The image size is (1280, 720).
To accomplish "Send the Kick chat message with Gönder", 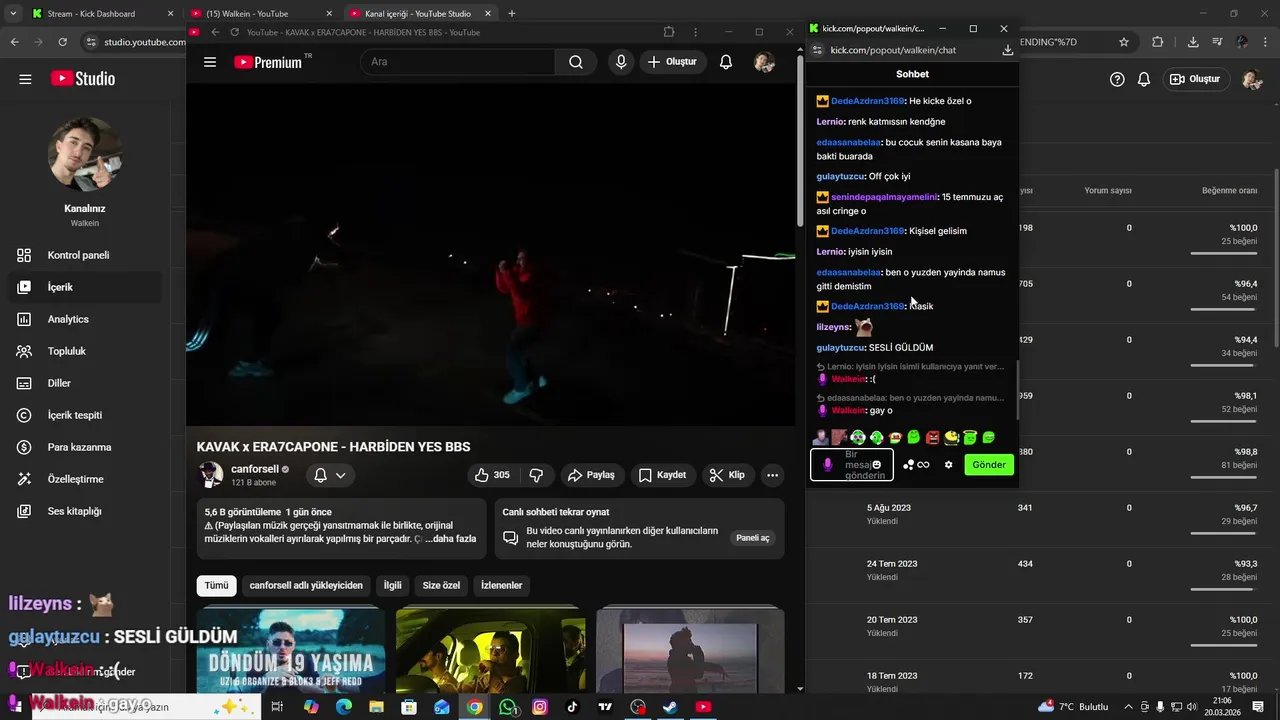I will point(989,464).
